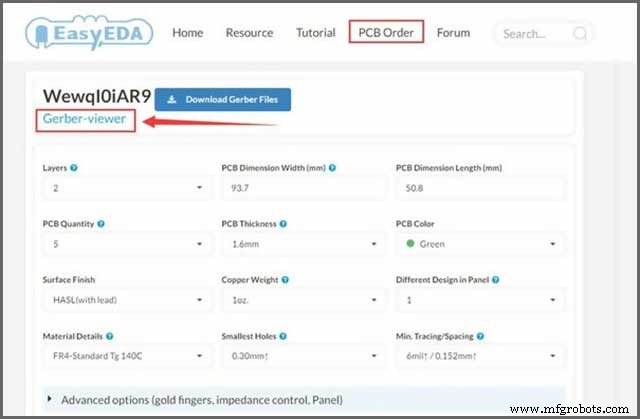Open the PCB Quantity dropdown
Viewport: 640px width, 419px height.
pyautogui.click(x=127, y=244)
